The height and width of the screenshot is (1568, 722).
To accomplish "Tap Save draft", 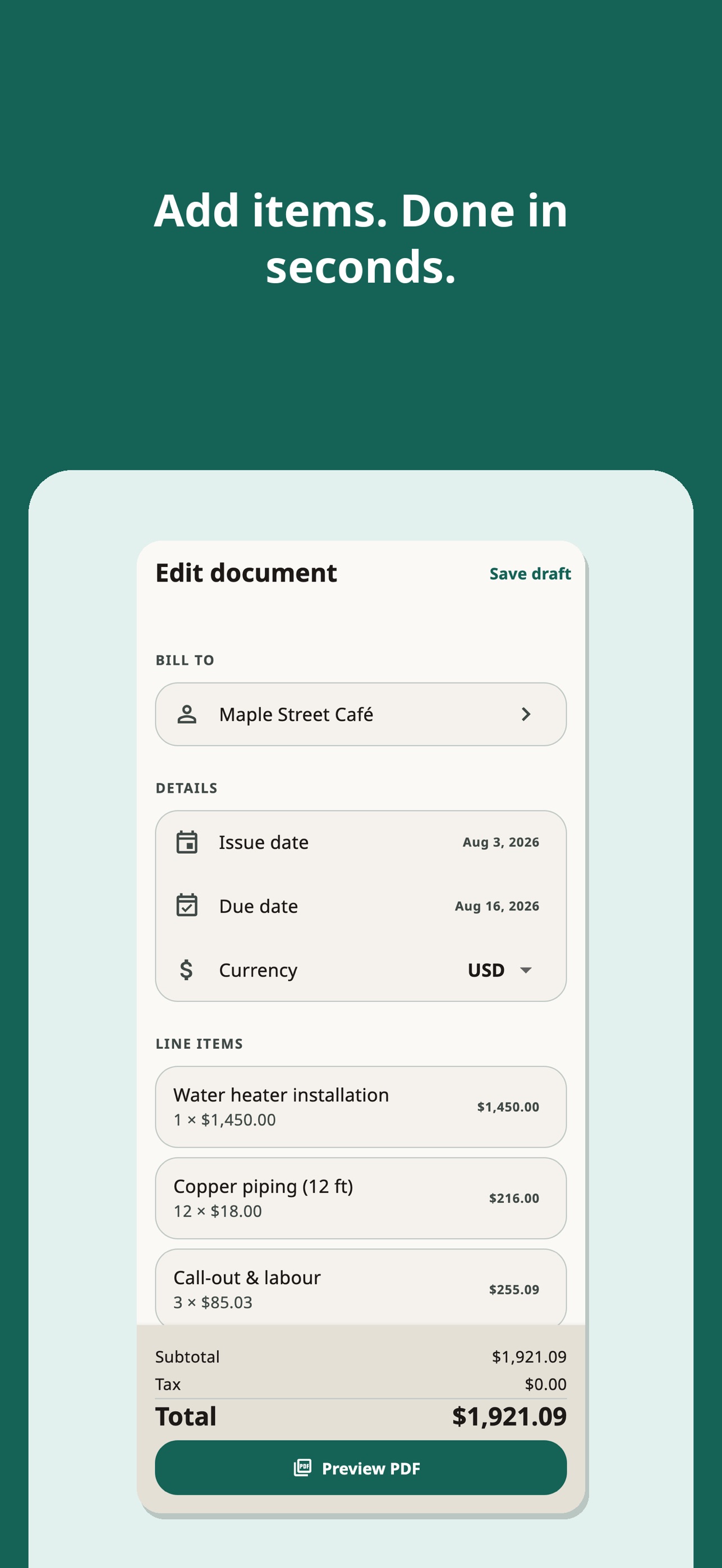I will point(530,573).
